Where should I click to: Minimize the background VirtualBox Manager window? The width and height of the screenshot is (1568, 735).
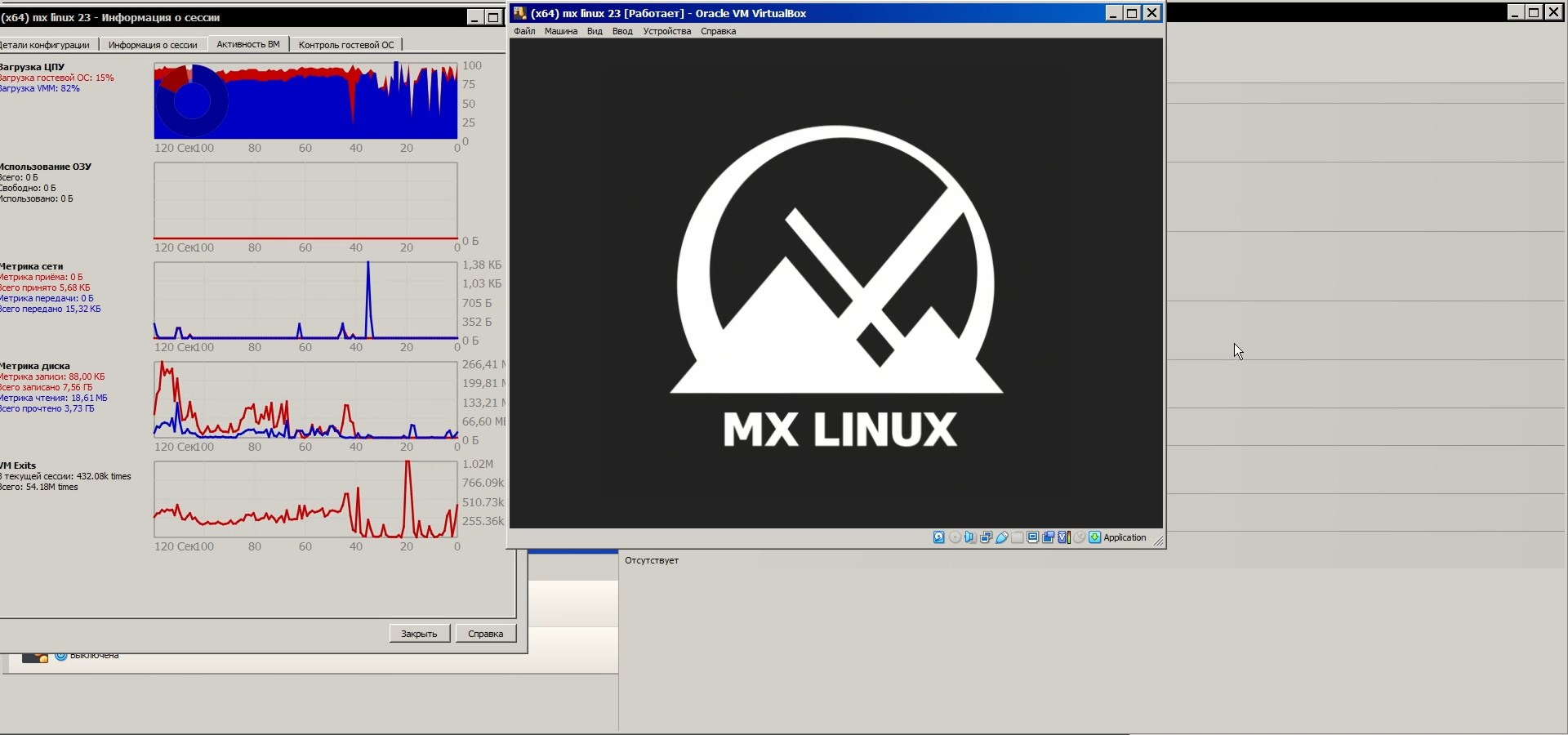[1515, 12]
